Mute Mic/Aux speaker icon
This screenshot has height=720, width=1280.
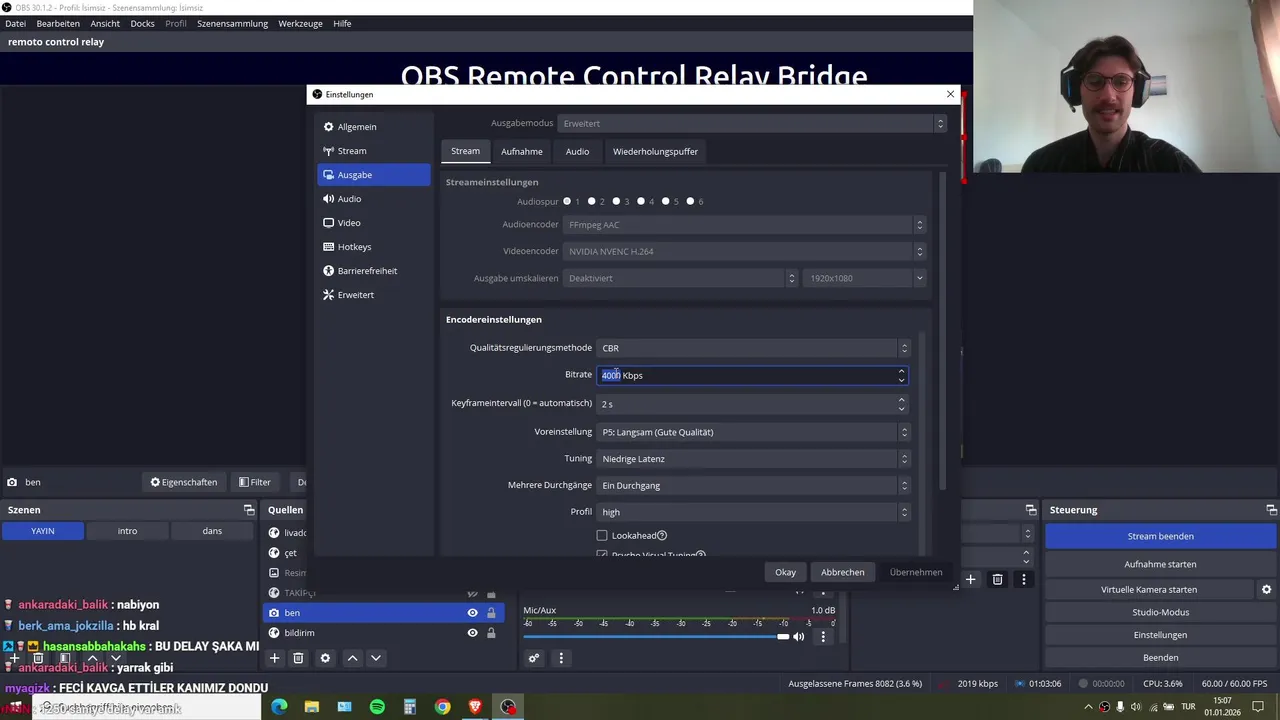[x=798, y=636]
